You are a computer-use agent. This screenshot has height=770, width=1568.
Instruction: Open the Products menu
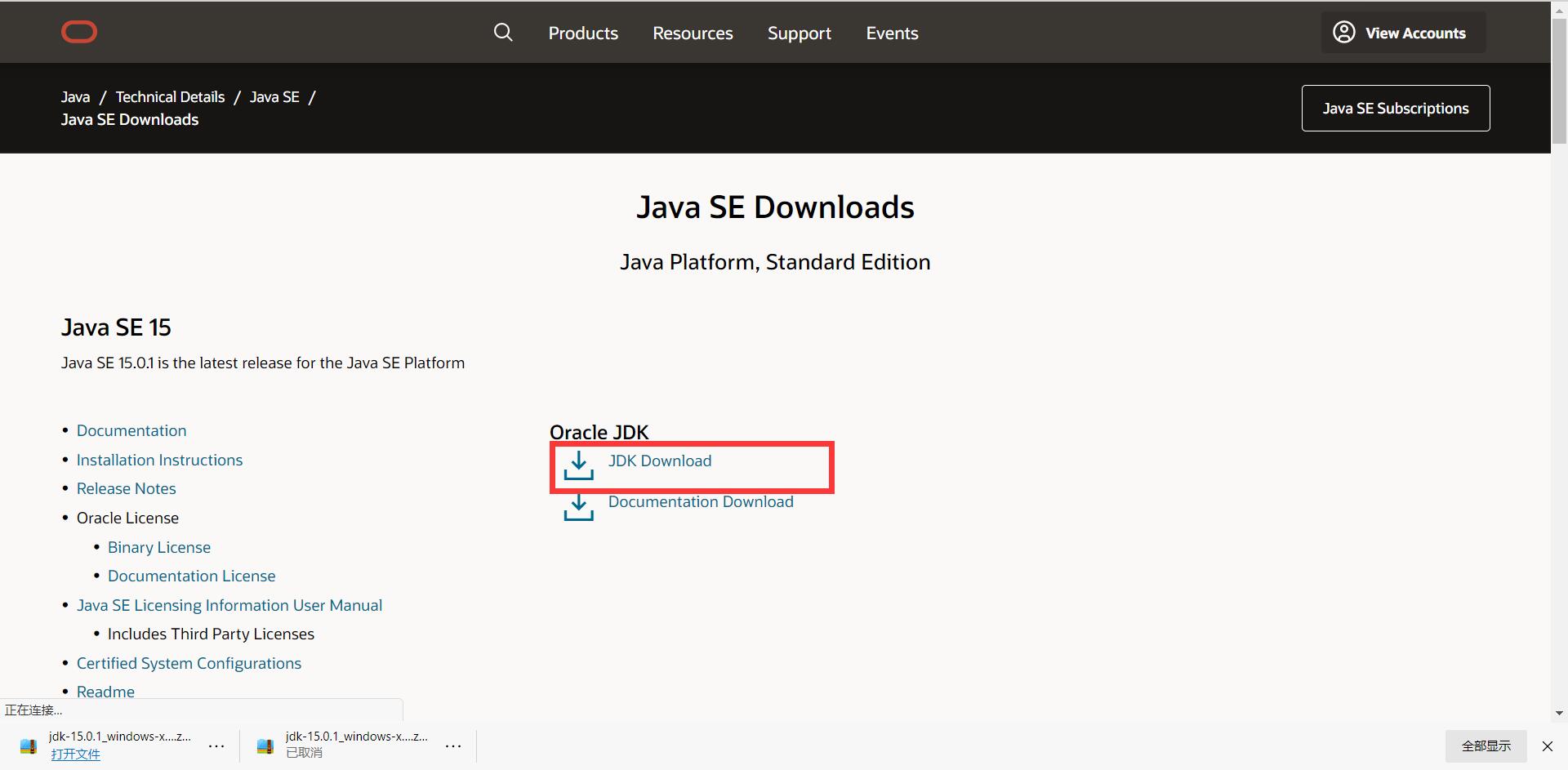coord(583,33)
